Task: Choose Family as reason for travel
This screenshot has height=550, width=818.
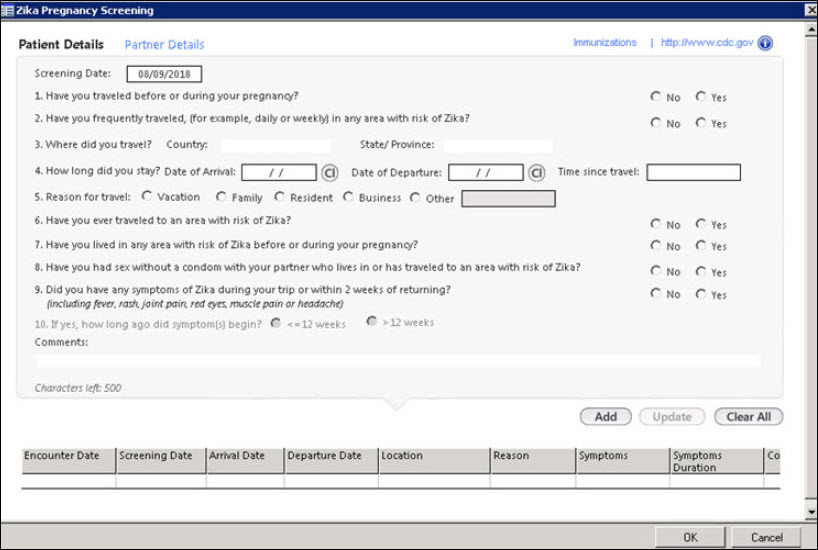Action: click(221, 197)
